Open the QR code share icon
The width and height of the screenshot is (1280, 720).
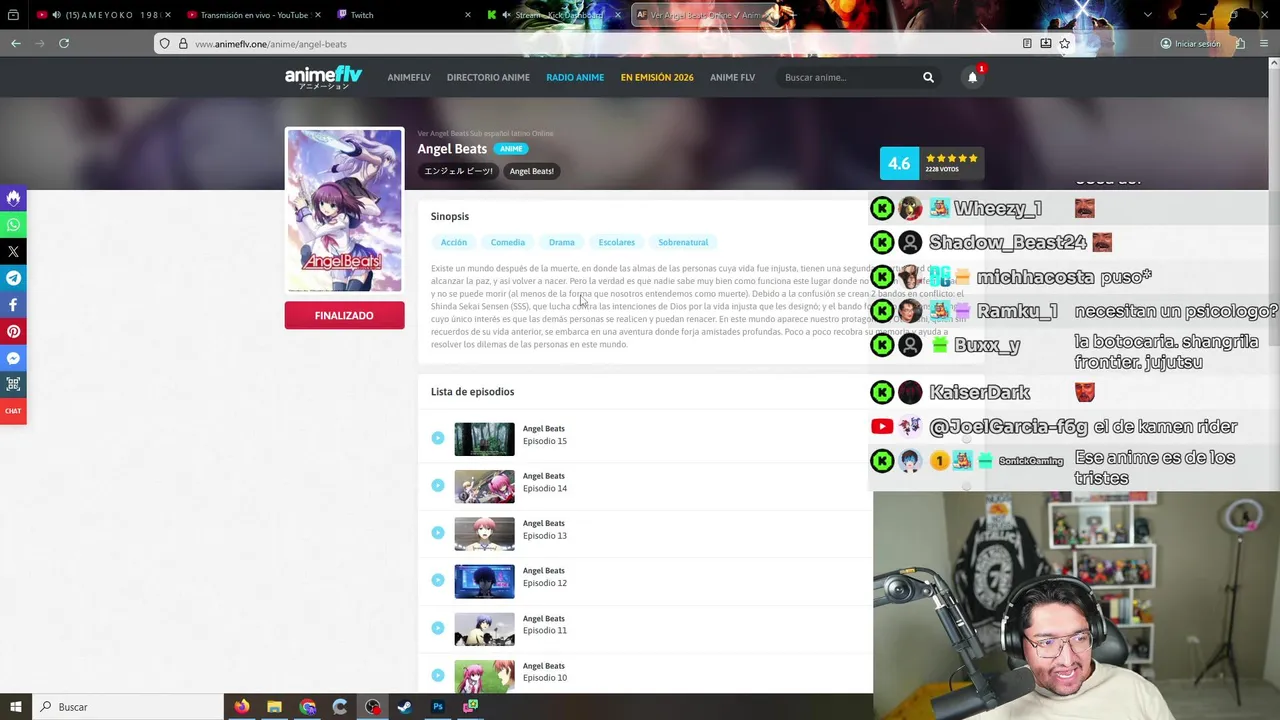(x=13, y=384)
